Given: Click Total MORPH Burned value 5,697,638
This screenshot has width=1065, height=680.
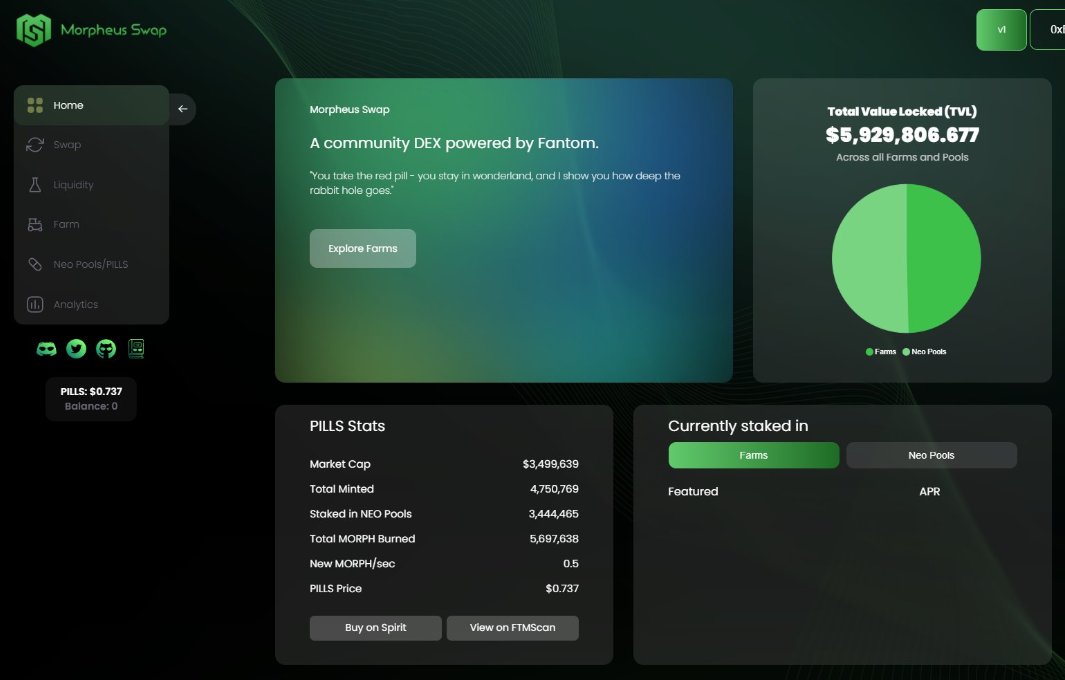Looking at the screenshot, I should pos(554,539).
